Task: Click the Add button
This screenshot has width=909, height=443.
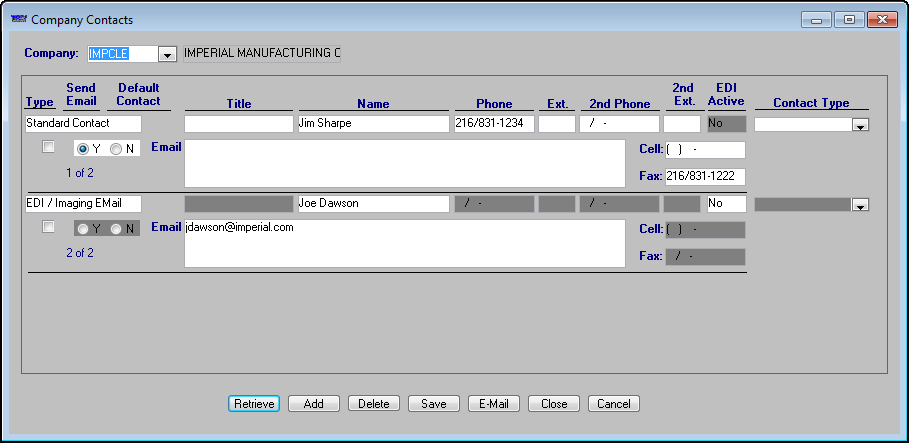Action: tap(313, 404)
